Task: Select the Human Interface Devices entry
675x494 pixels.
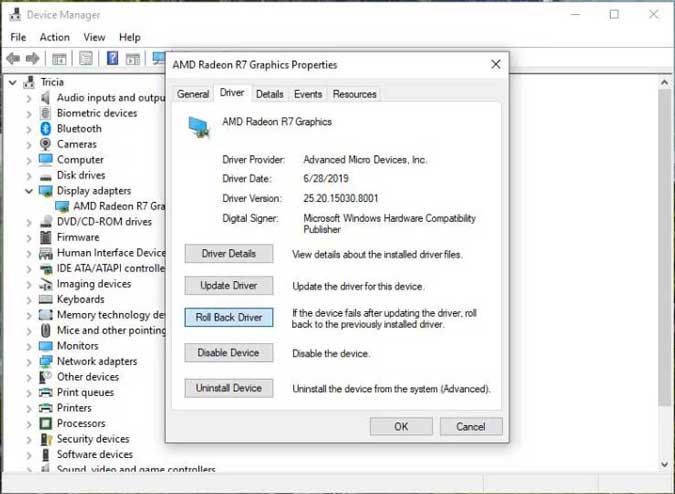Action: pyautogui.click(x=111, y=253)
